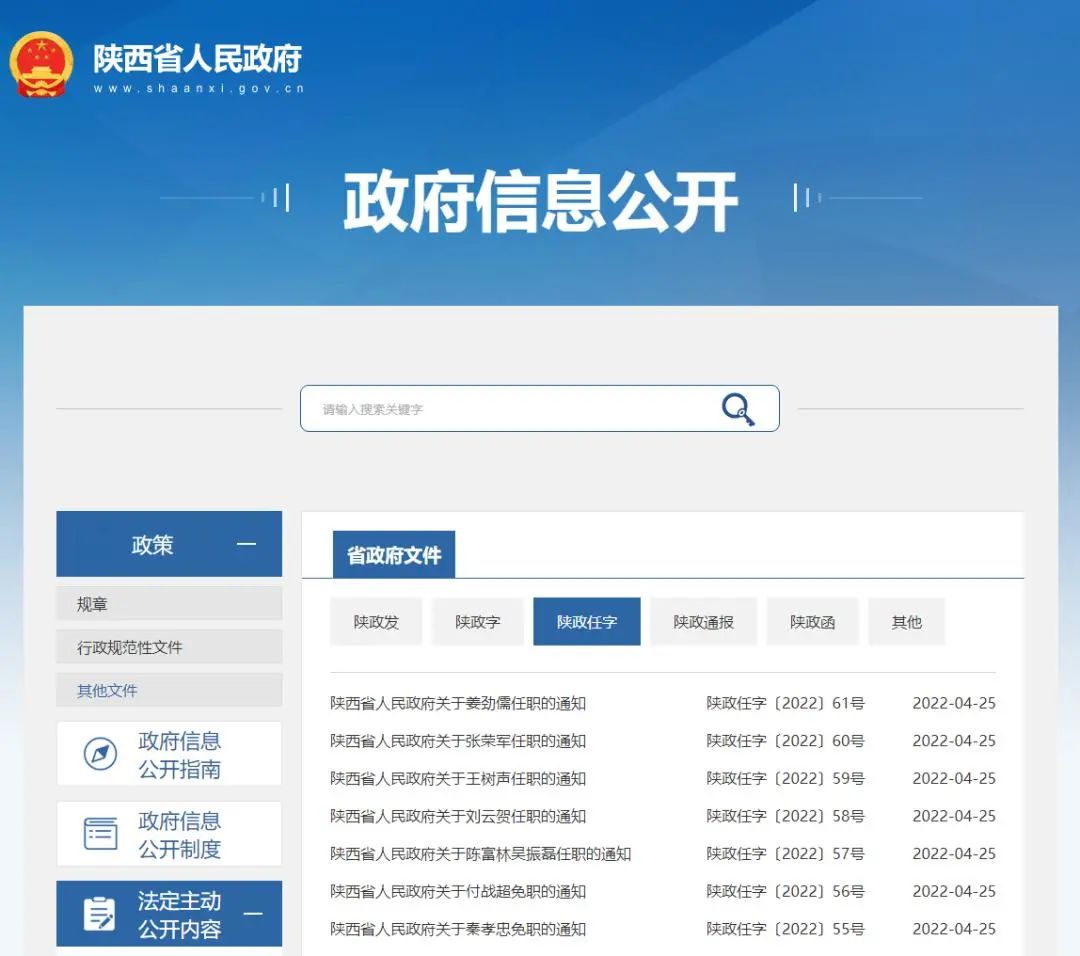Image resolution: width=1080 pixels, height=956 pixels.
Task: Open the notice about 姜劲儒任职
Action: click(457, 703)
